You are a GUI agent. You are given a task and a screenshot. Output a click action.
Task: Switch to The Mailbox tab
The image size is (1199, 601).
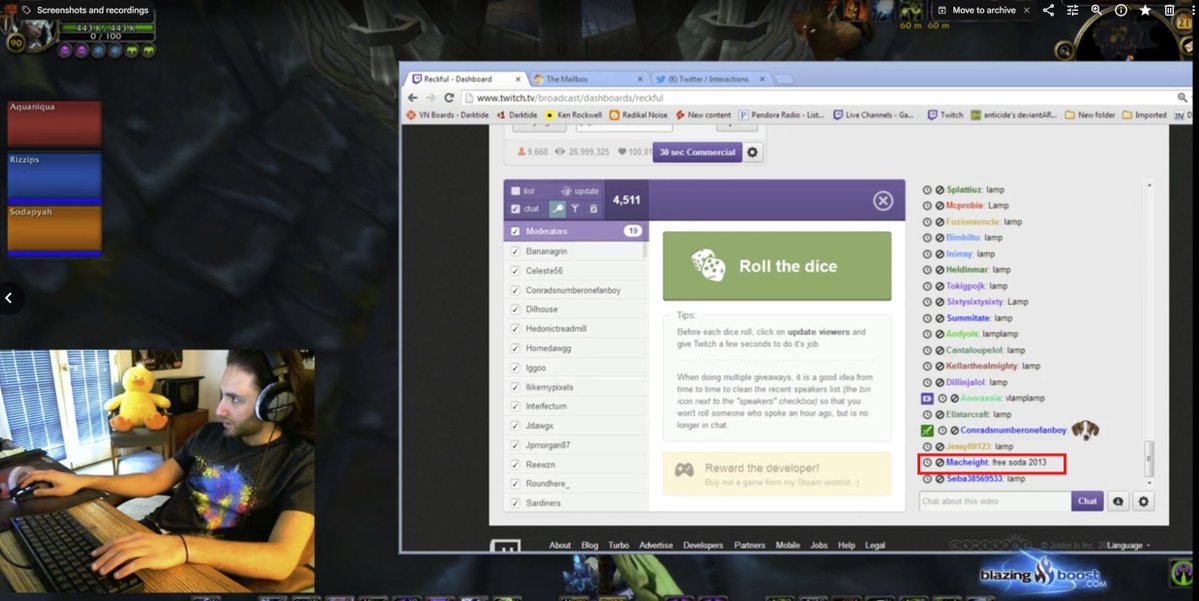587,79
